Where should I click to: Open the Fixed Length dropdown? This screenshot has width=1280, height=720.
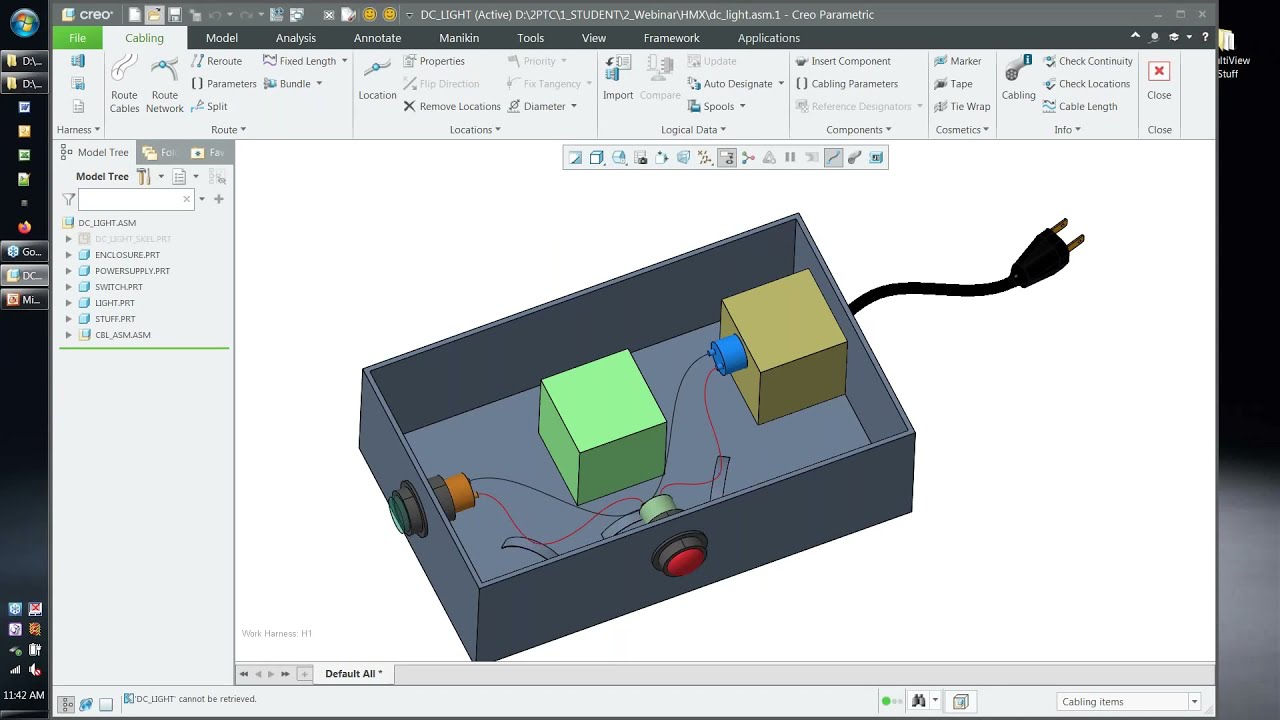point(344,61)
